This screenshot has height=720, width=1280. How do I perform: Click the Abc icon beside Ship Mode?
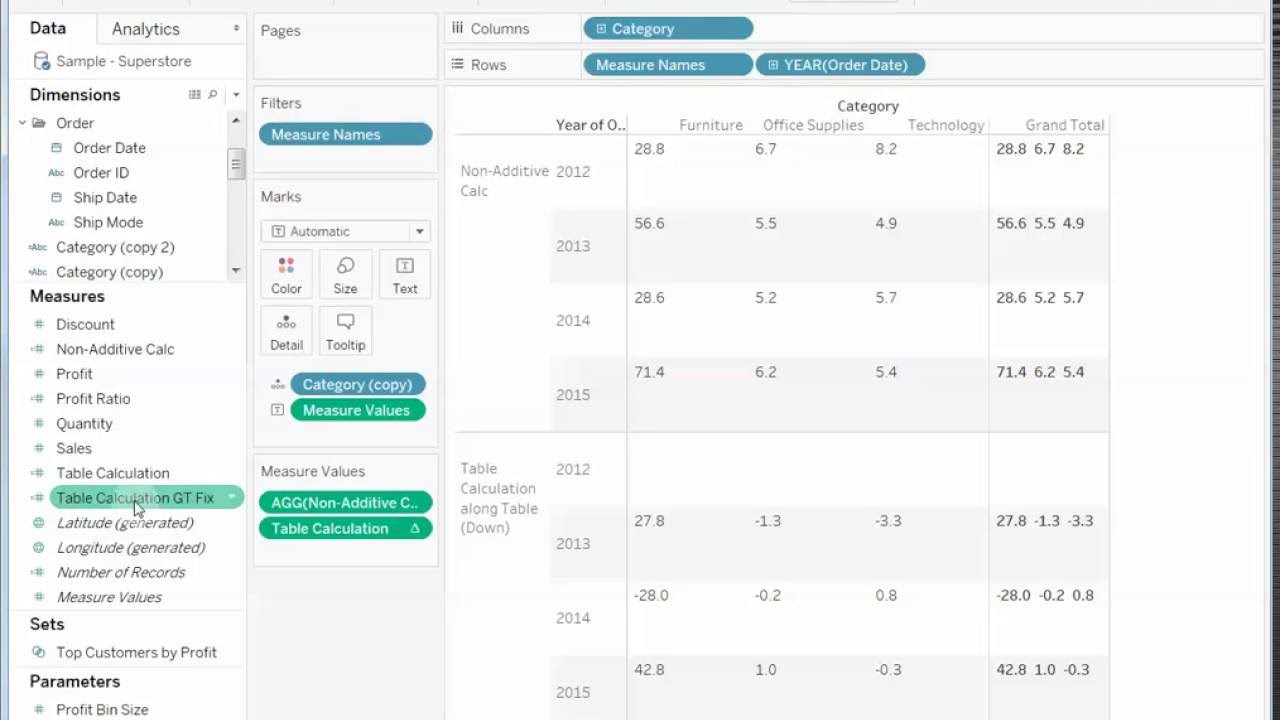point(56,223)
